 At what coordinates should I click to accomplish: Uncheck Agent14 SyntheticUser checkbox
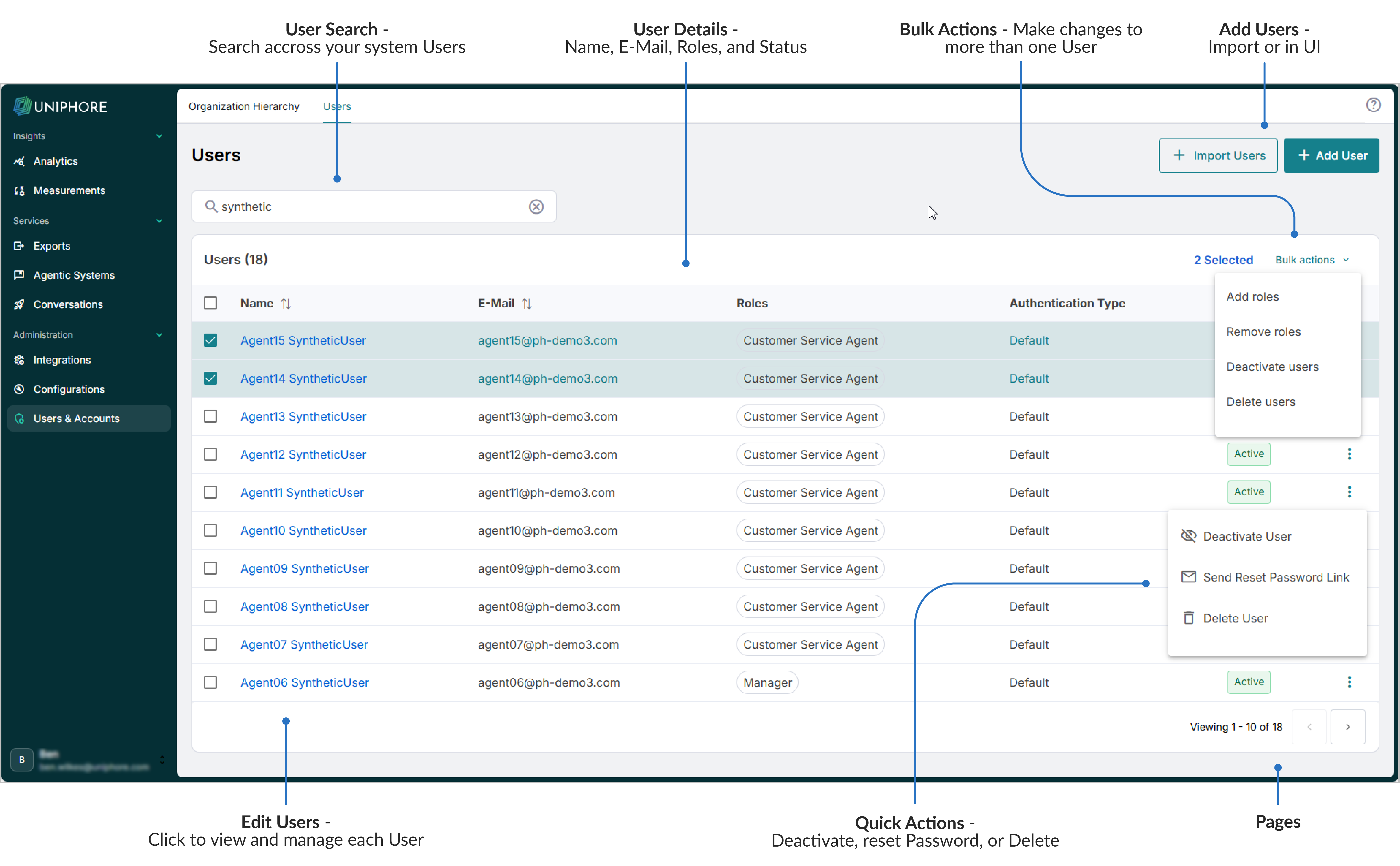coord(211,378)
